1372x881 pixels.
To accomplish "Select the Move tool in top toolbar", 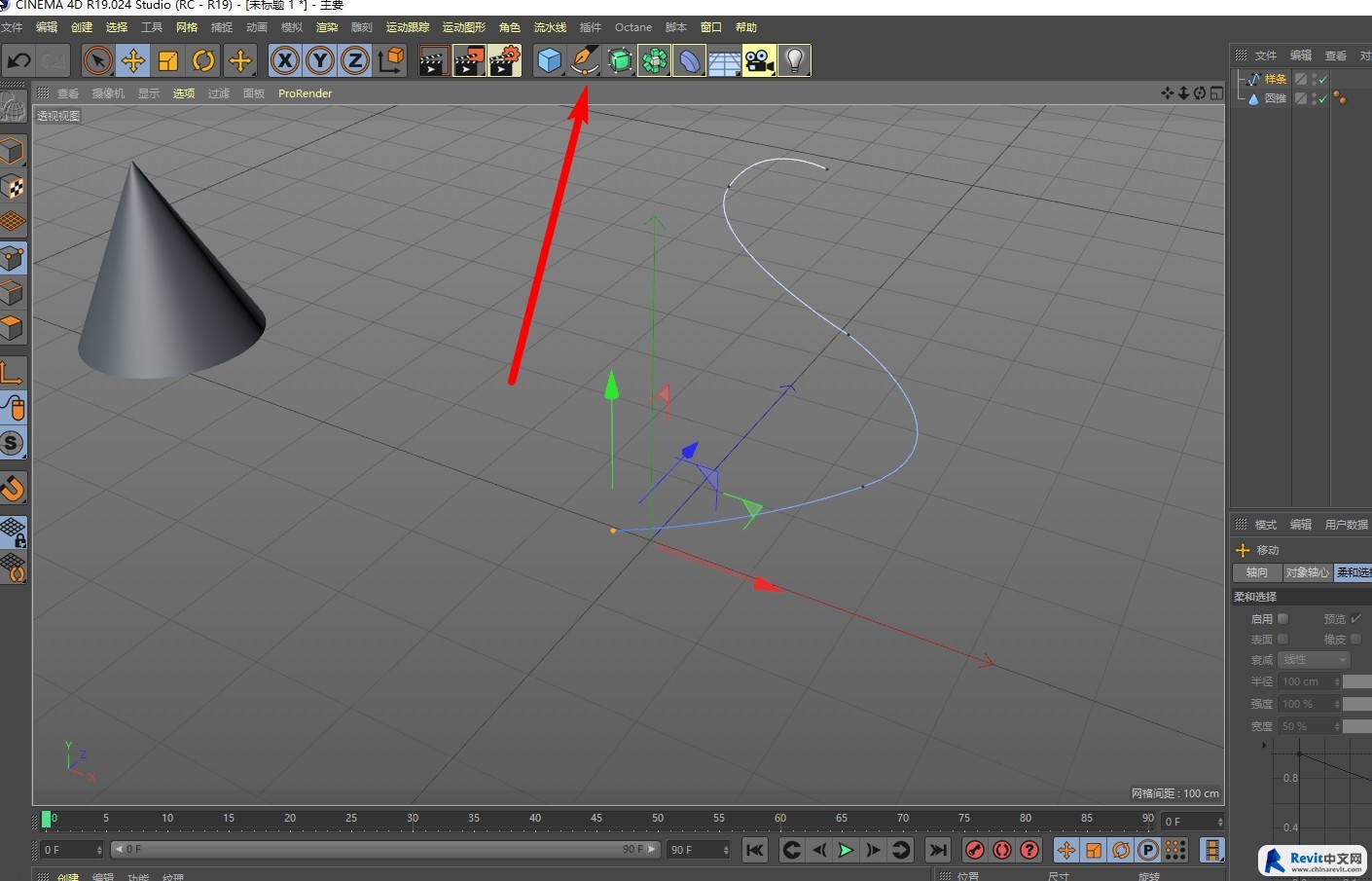I will (x=133, y=60).
